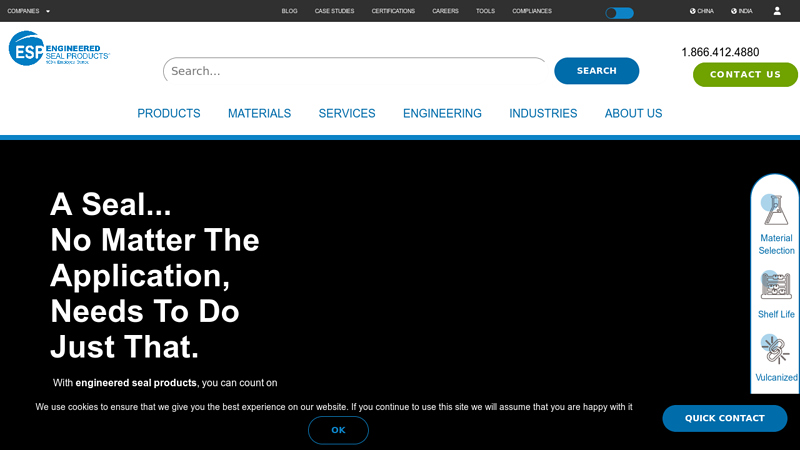Click the user account icon

[x=777, y=11]
